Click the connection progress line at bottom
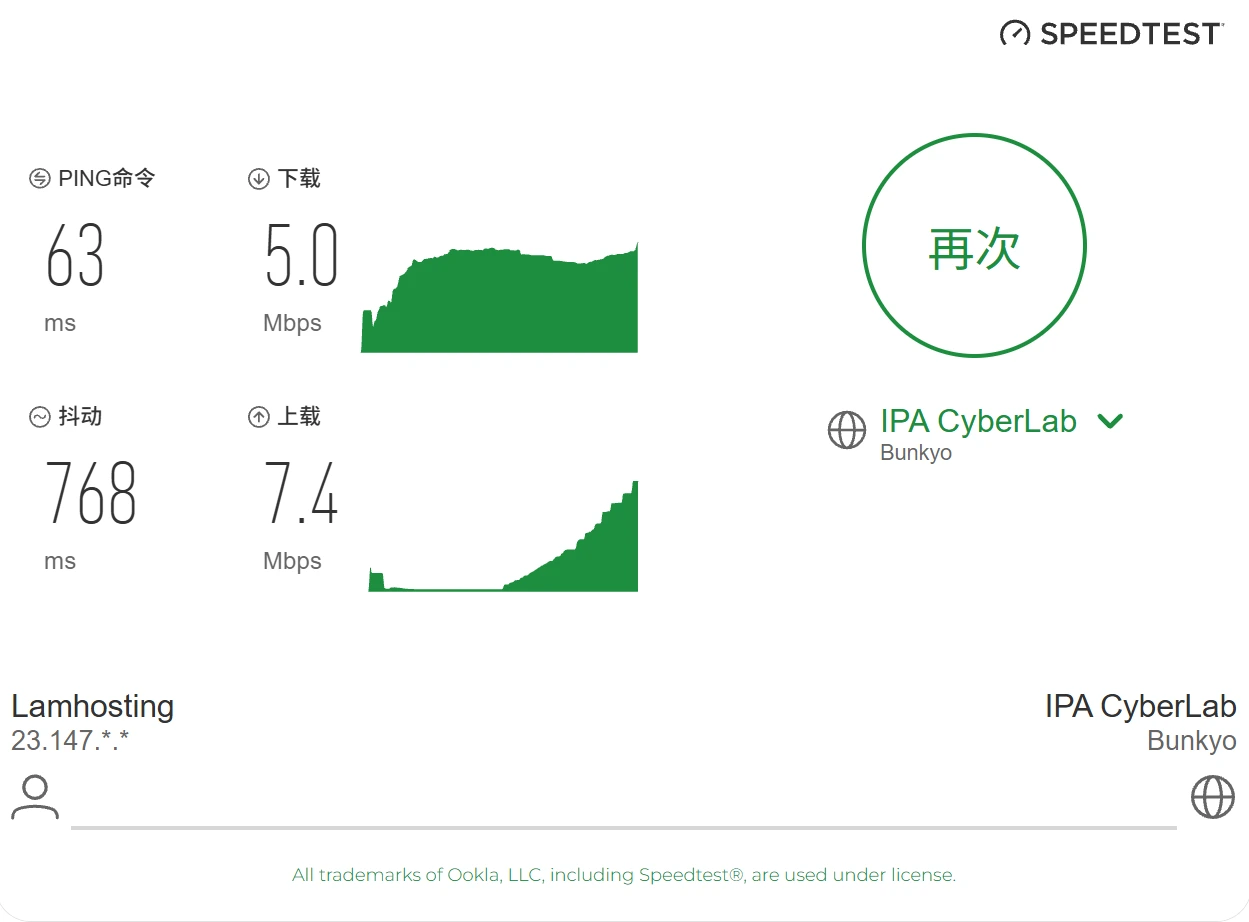Image resolution: width=1249 pixels, height=922 pixels. pyautogui.click(x=624, y=828)
